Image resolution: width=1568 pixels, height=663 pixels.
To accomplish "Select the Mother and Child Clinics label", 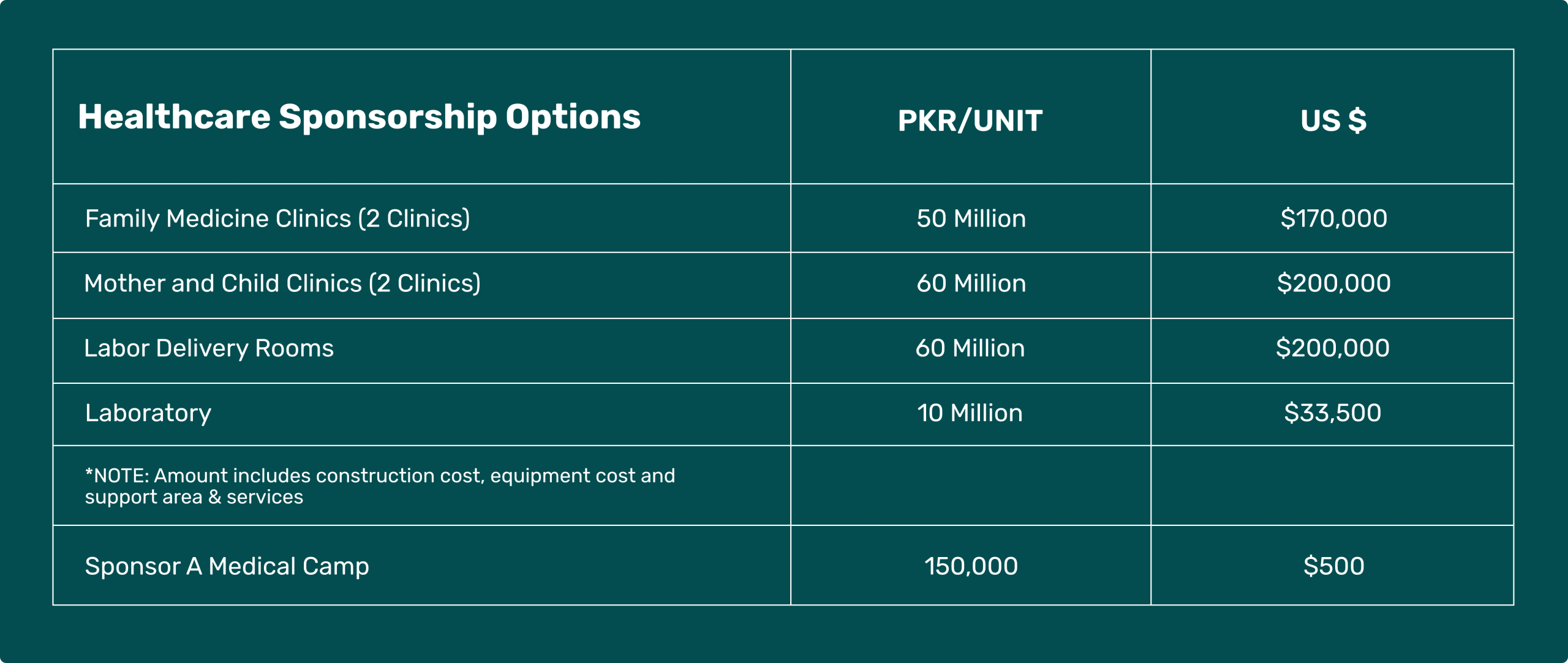I will coord(282,283).
